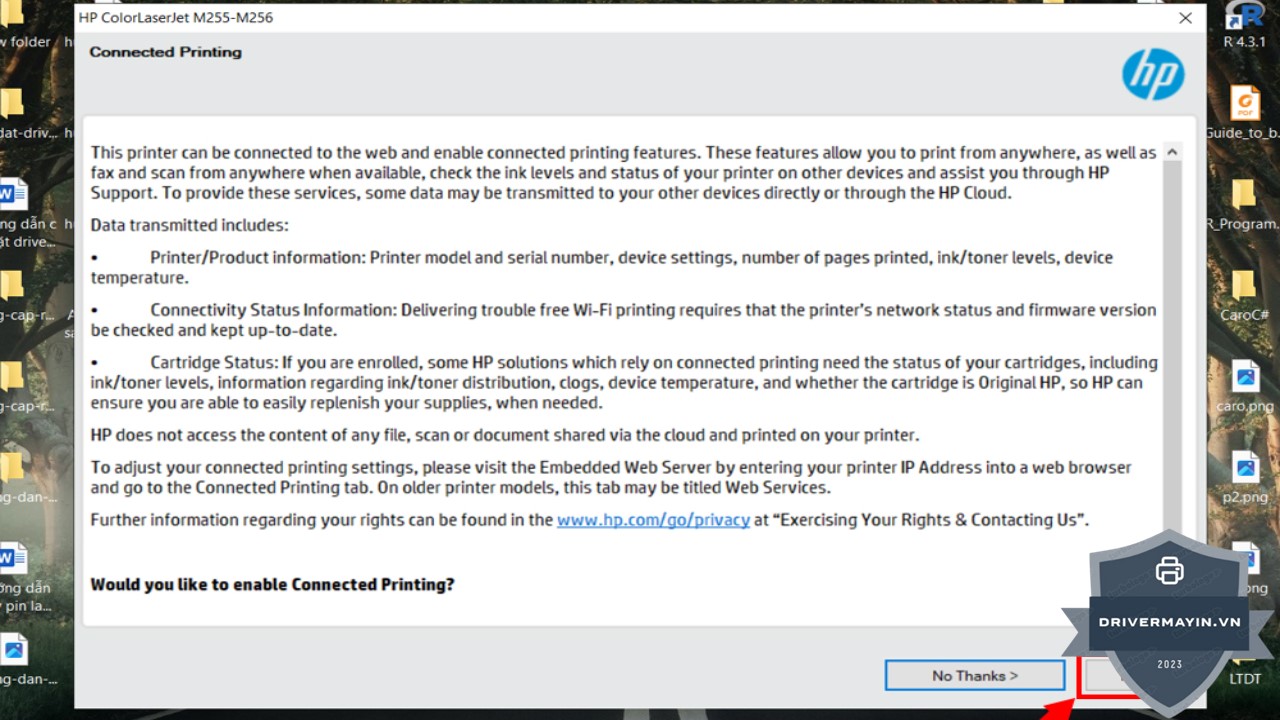Select the R_Program folder on desktop
Screen dimensions: 1280x720
tap(1243, 198)
